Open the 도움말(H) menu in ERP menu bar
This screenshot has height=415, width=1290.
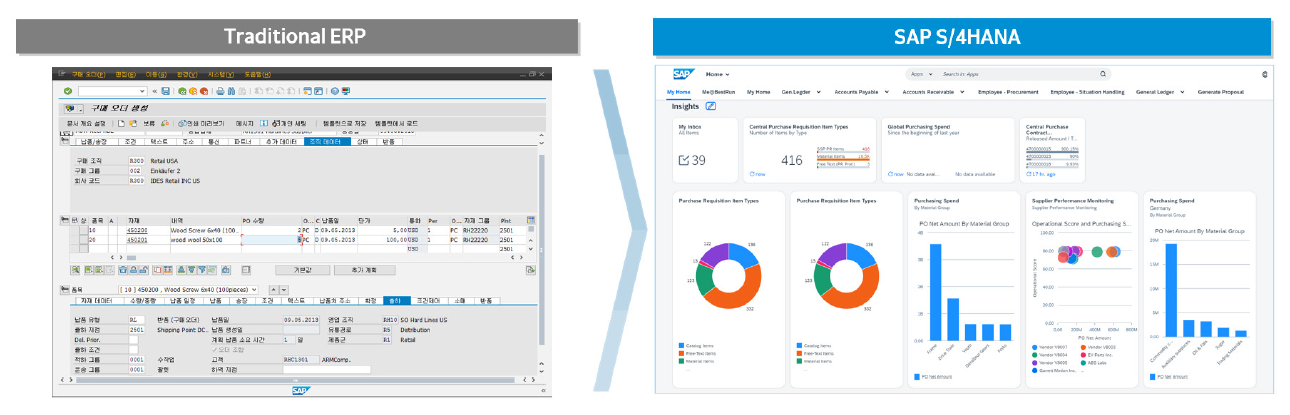257,75
